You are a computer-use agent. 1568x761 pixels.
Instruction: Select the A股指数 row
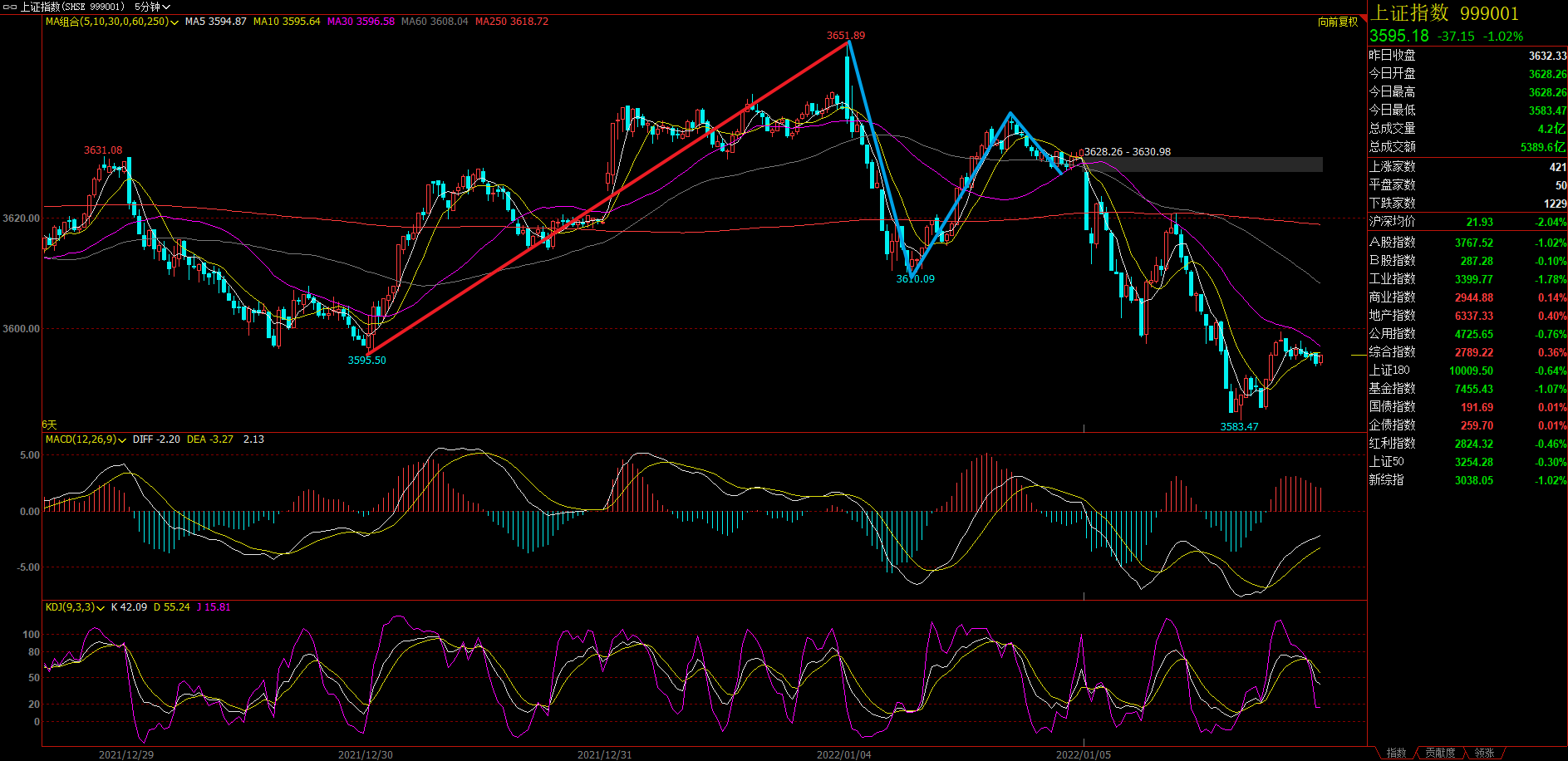1467,243
